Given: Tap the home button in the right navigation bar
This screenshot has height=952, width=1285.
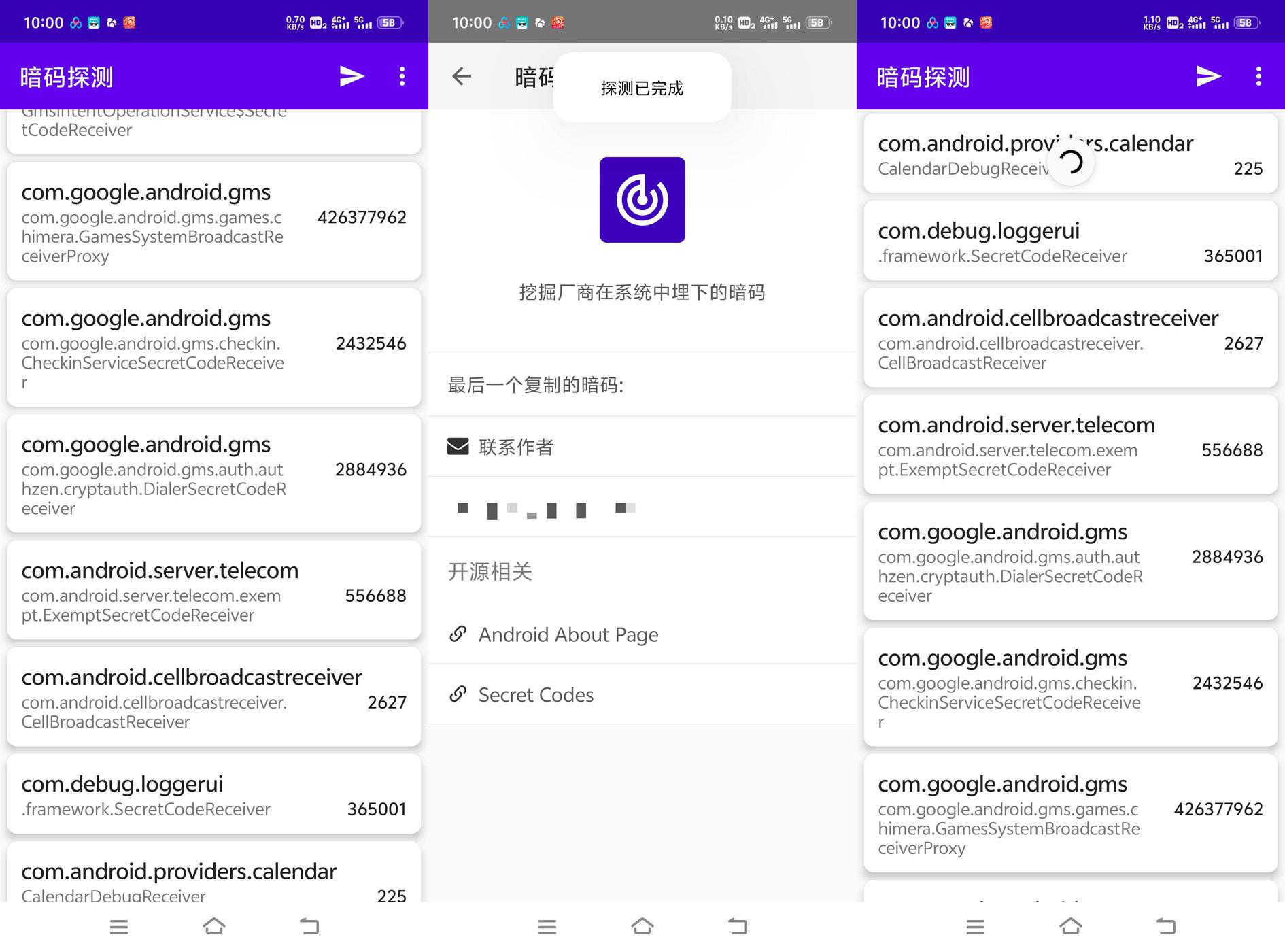Looking at the screenshot, I should pyautogui.click(x=1071, y=926).
